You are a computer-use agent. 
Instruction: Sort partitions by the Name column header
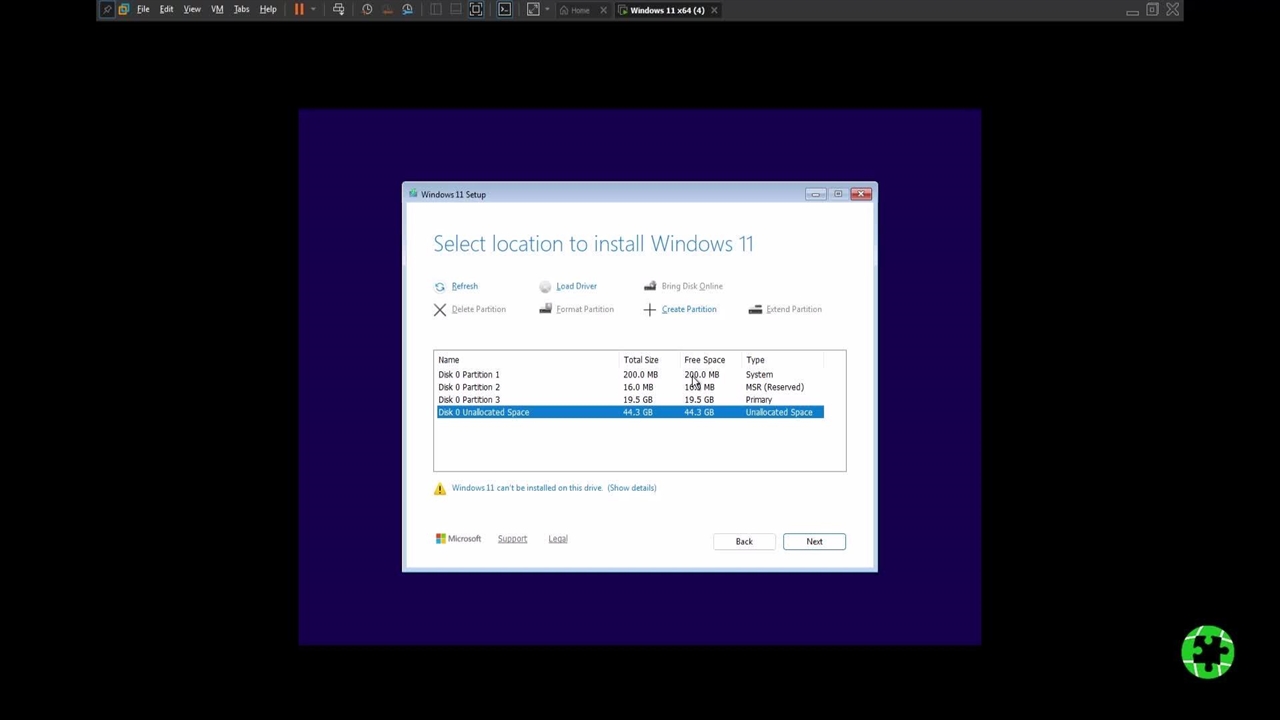click(526, 360)
